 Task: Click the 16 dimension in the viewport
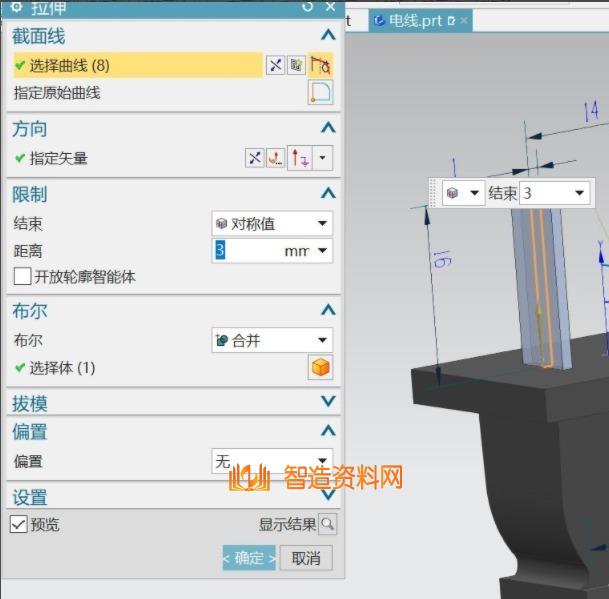click(x=442, y=259)
